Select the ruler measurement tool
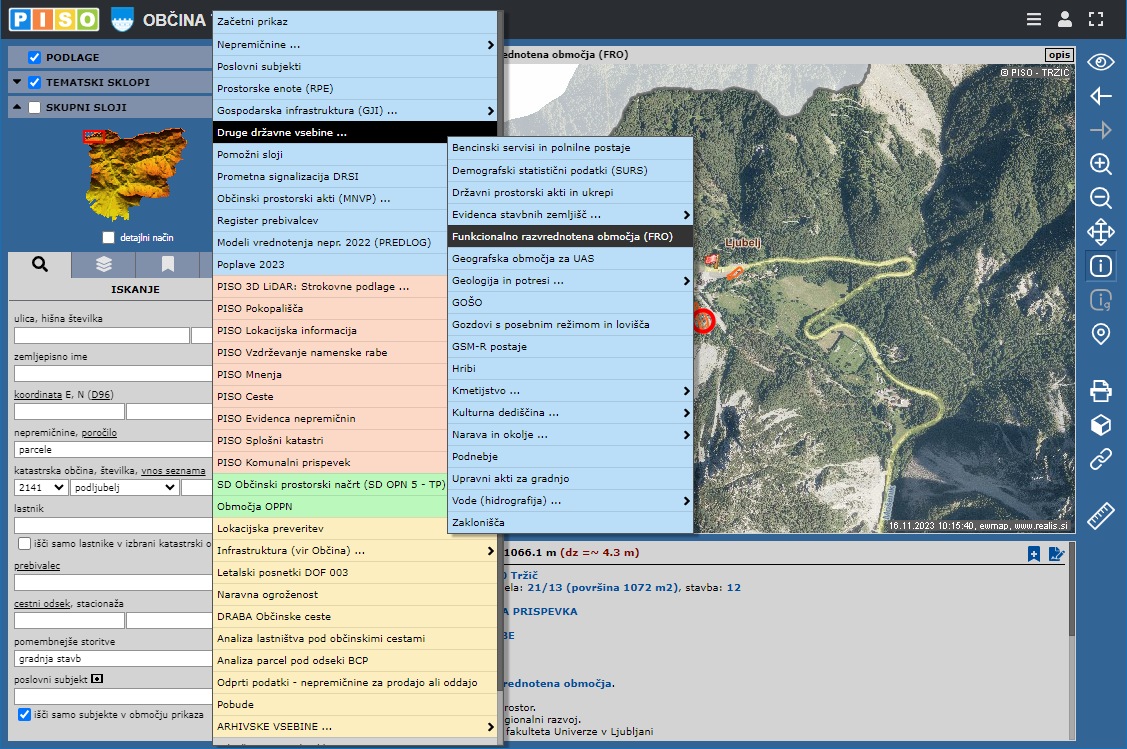This screenshot has height=749, width=1127. tap(1101, 516)
